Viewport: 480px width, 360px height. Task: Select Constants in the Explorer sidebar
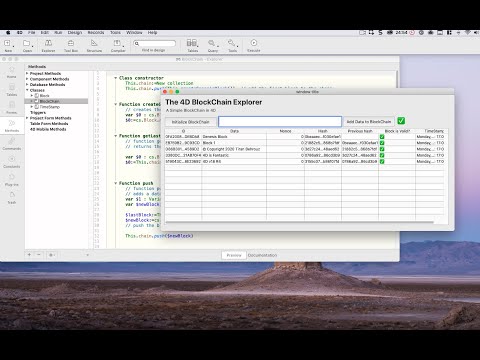(12, 162)
